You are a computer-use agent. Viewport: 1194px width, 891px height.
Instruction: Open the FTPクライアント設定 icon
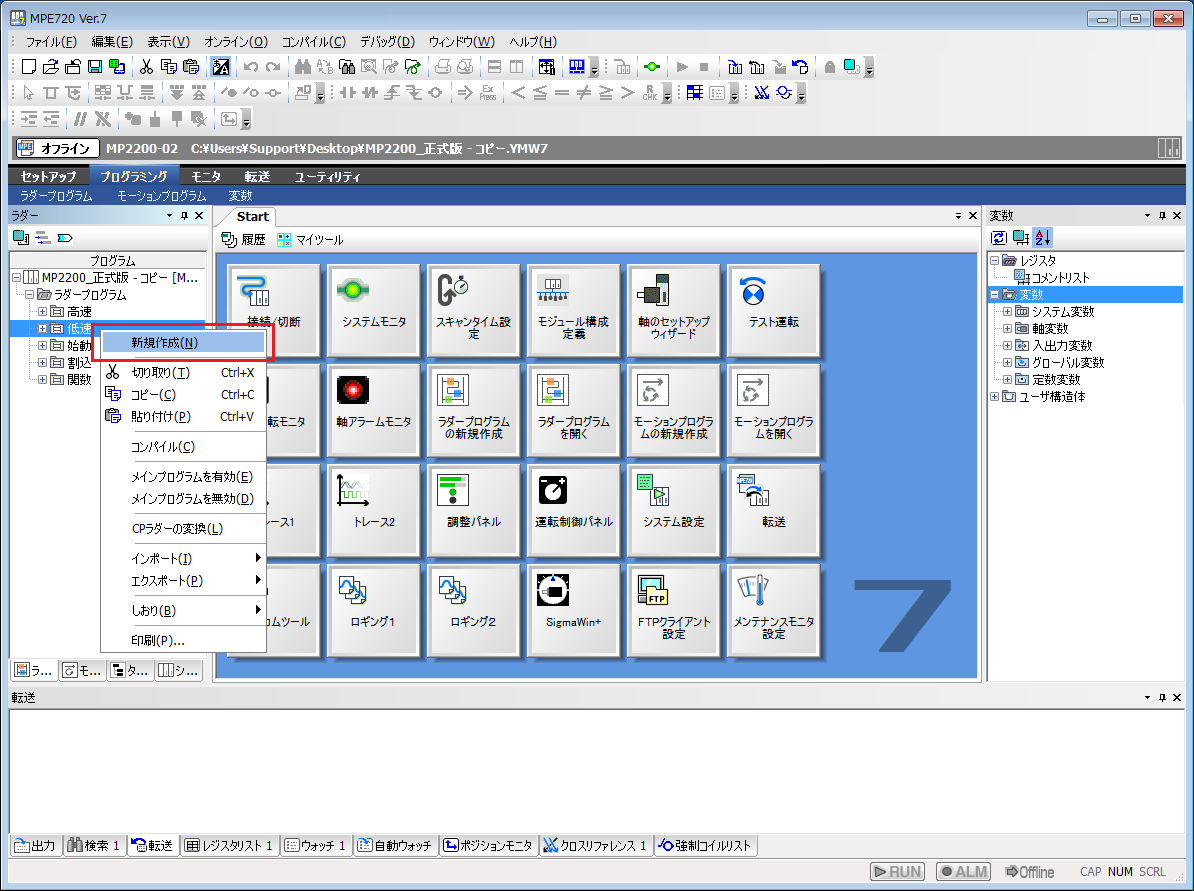673,609
